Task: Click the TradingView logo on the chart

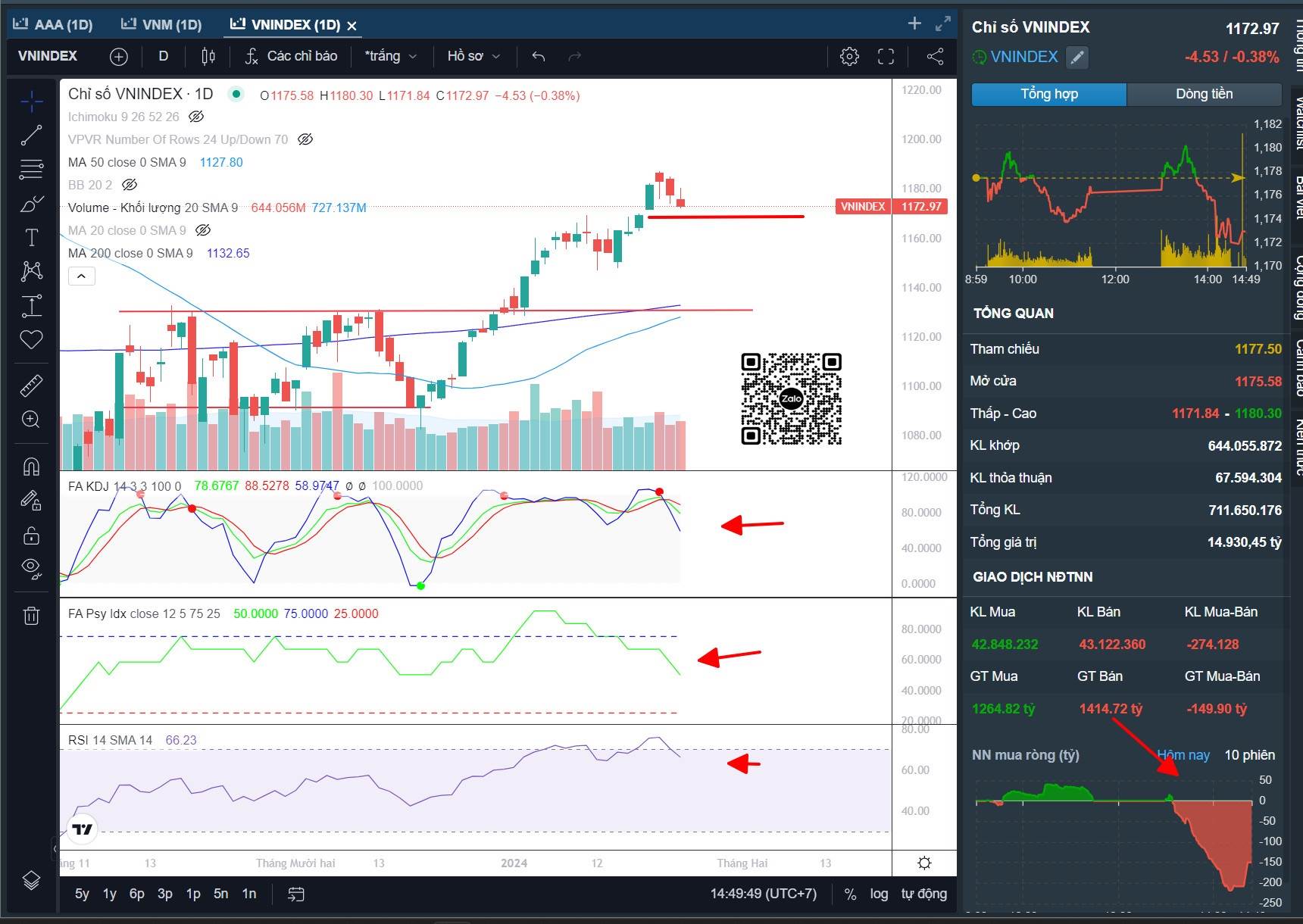Action: pos(82,829)
